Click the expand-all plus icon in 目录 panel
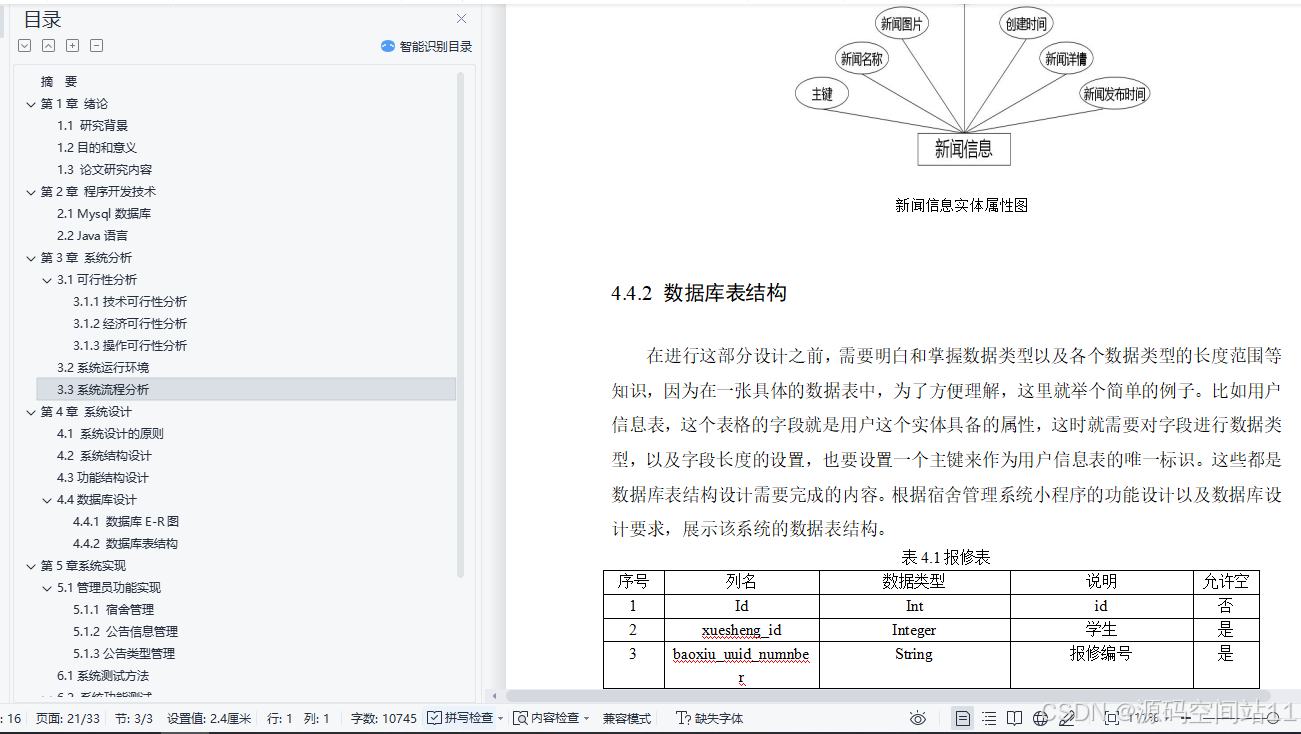 pyautogui.click(x=71, y=45)
